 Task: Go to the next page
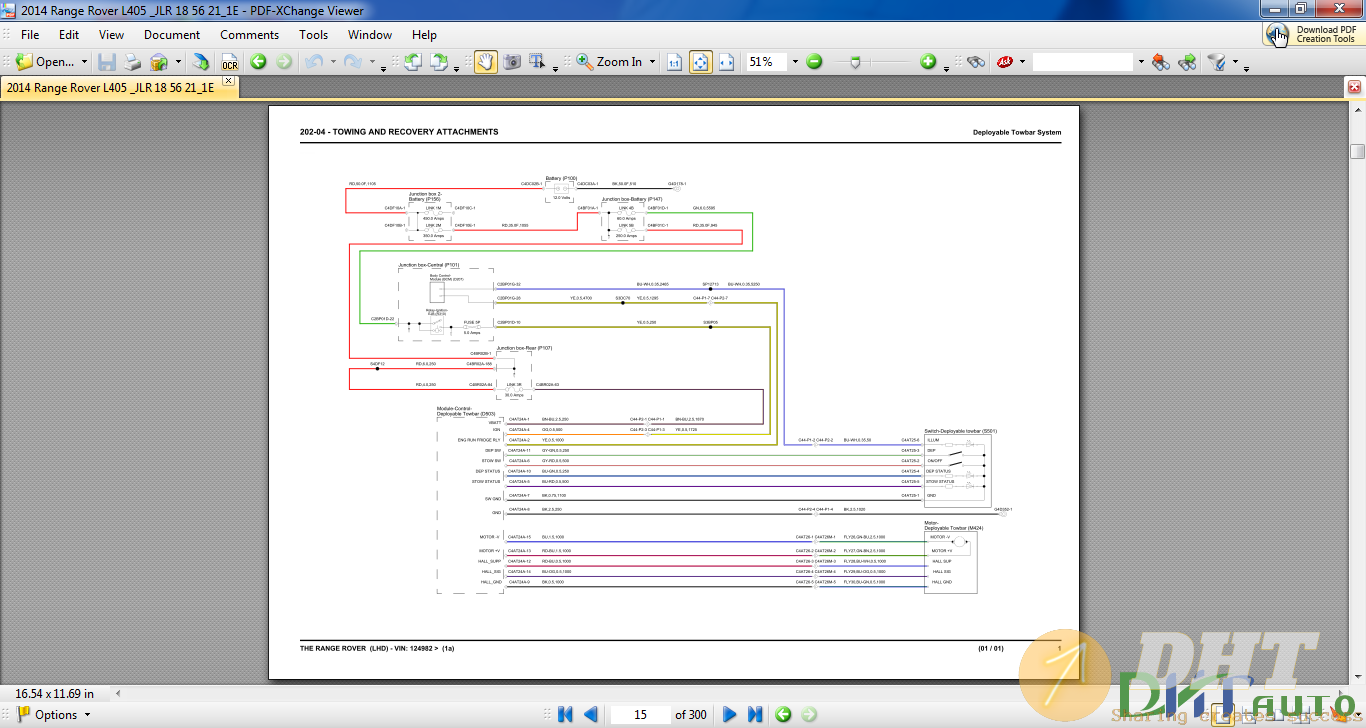730,714
